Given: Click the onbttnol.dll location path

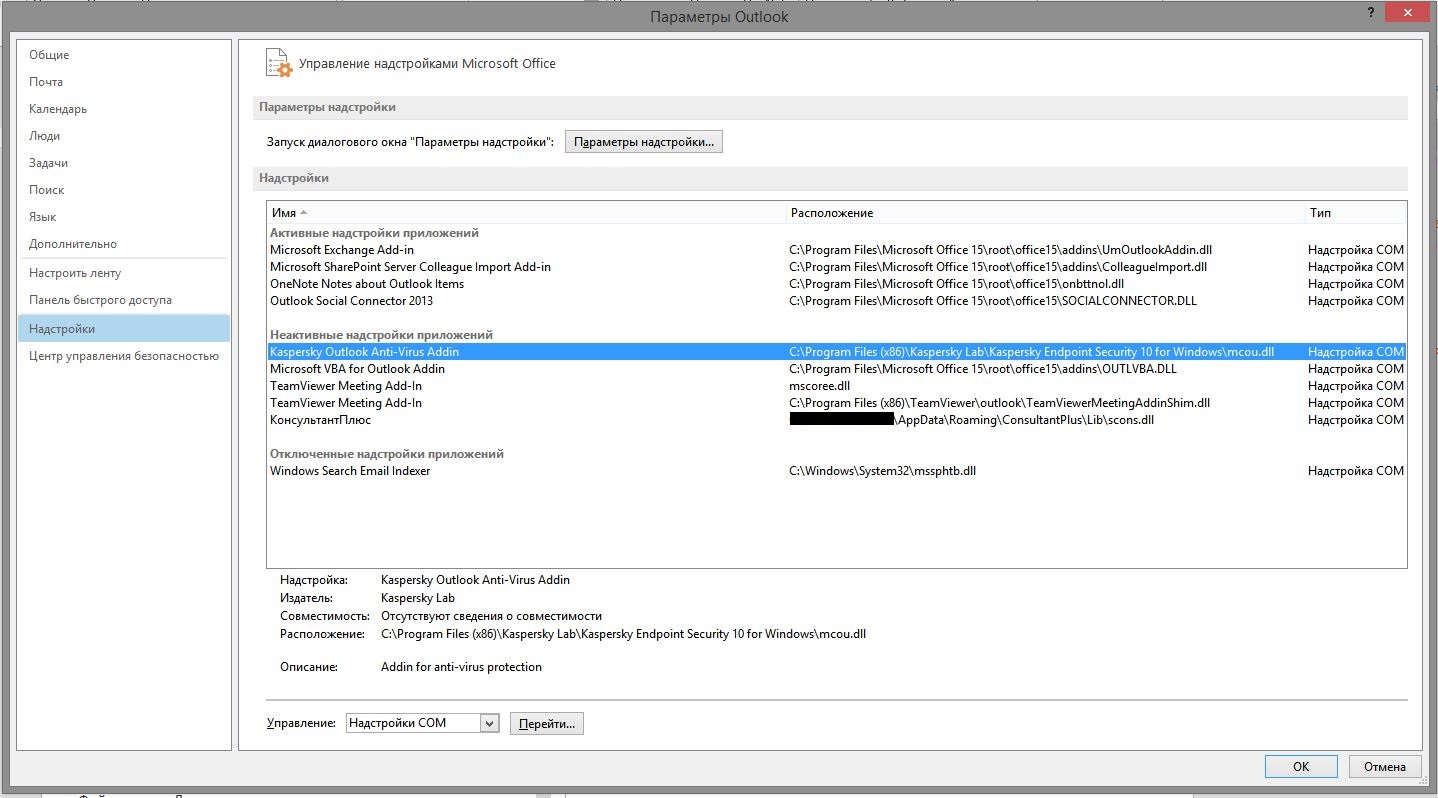Looking at the screenshot, I should (956, 284).
